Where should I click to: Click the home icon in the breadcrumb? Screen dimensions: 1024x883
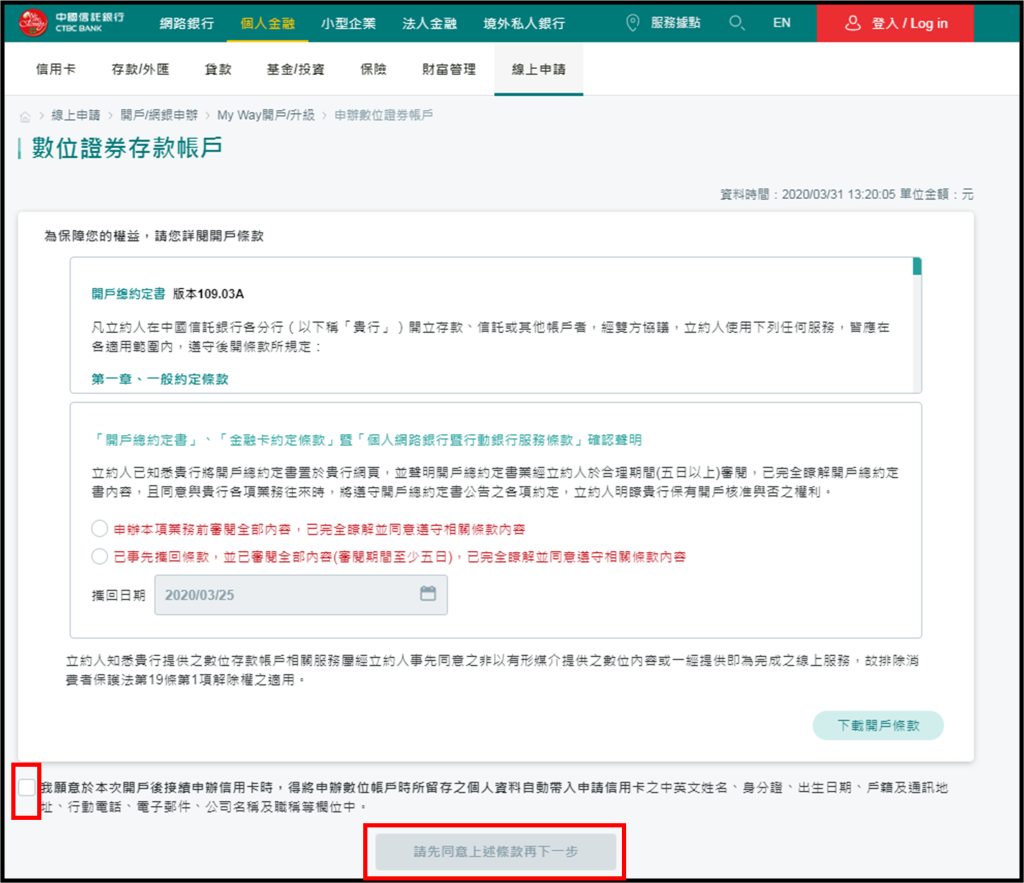[x=23, y=115]
